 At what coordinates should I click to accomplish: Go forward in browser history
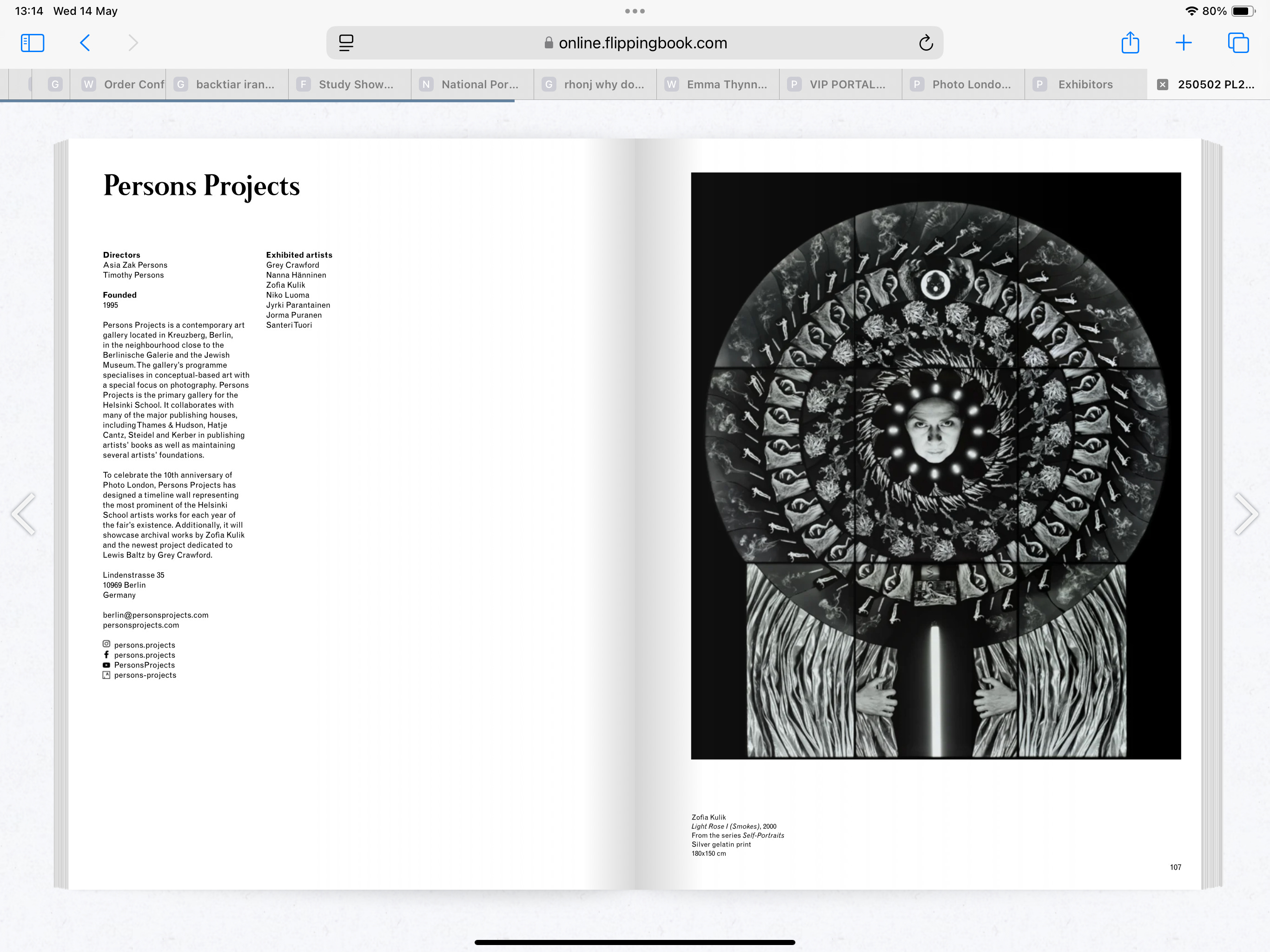click(133, 43)
